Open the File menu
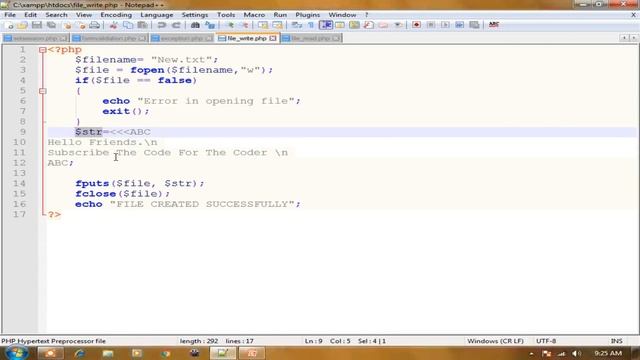The width and height of the screenshot is (640, 360). click(x=10, y=15)
